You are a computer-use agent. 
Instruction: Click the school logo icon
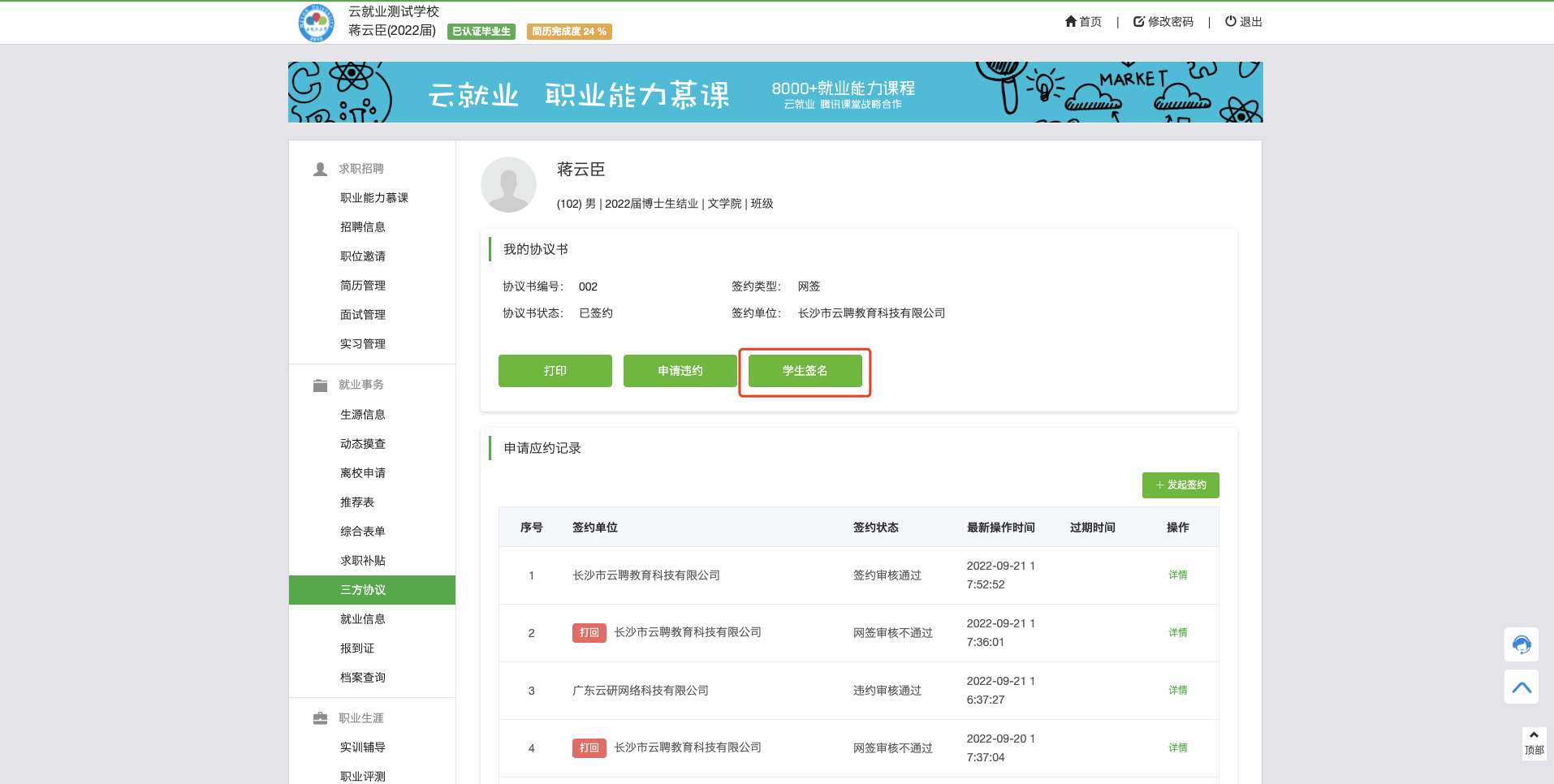pyautogui.click(x=317, y=23)
